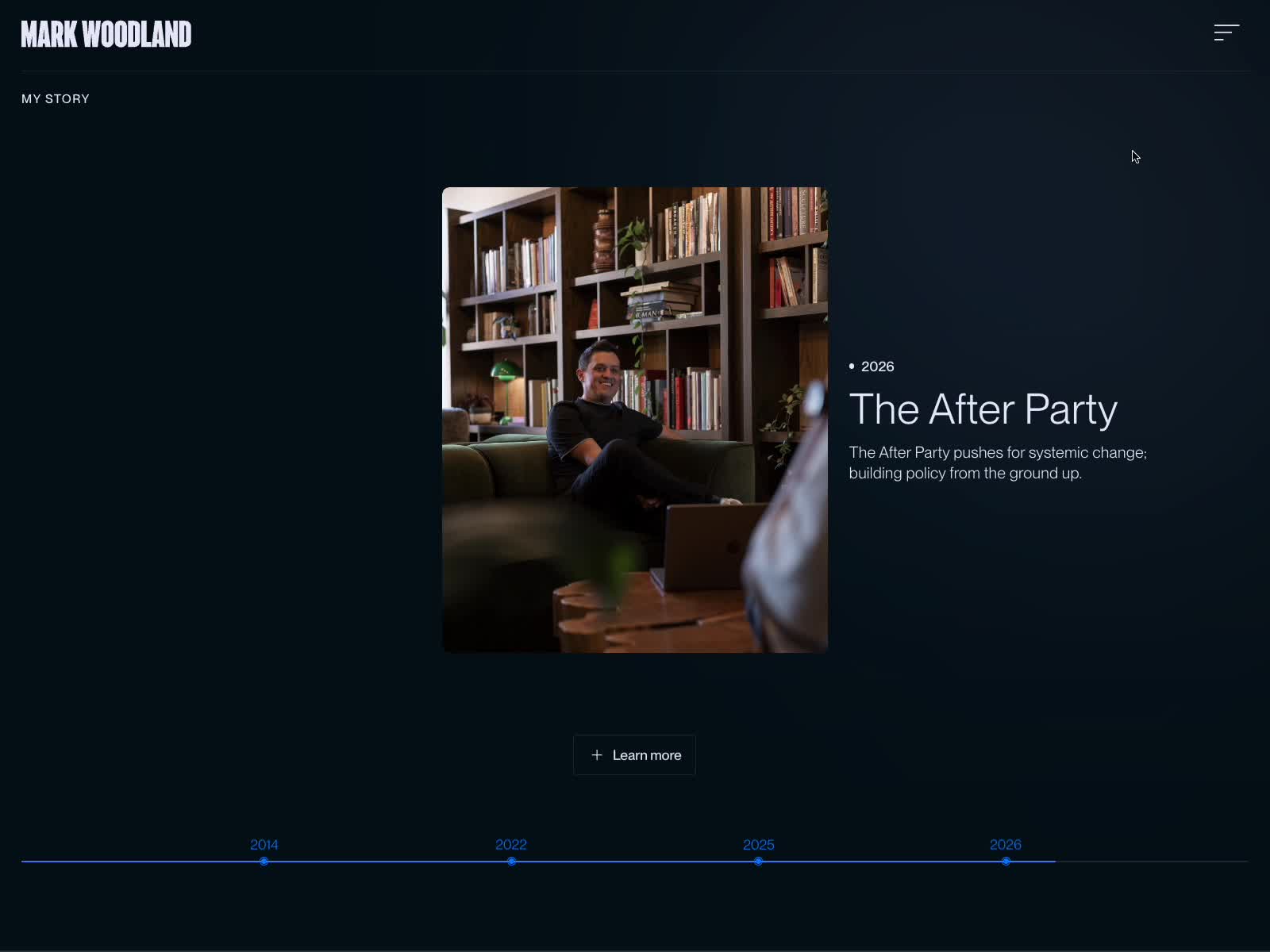Open the hamburger menu icon

click(1226, 33)
